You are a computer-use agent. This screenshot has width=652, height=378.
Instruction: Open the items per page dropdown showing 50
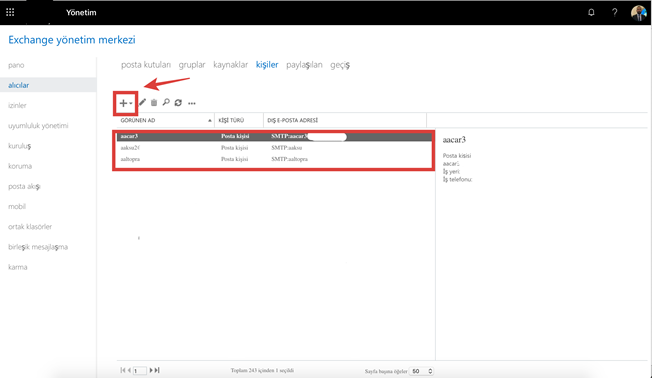(422, 371)
